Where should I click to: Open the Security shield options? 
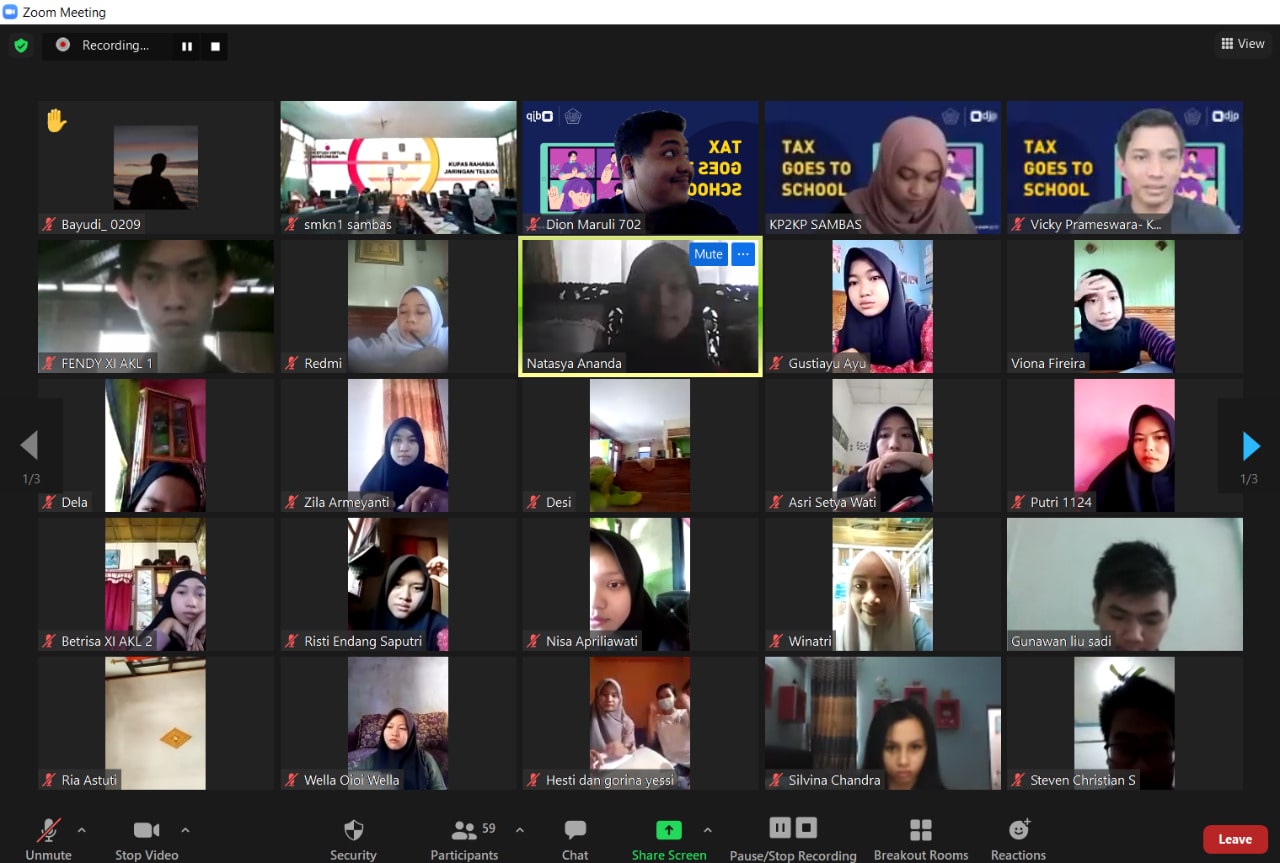[x=353, y=839]
